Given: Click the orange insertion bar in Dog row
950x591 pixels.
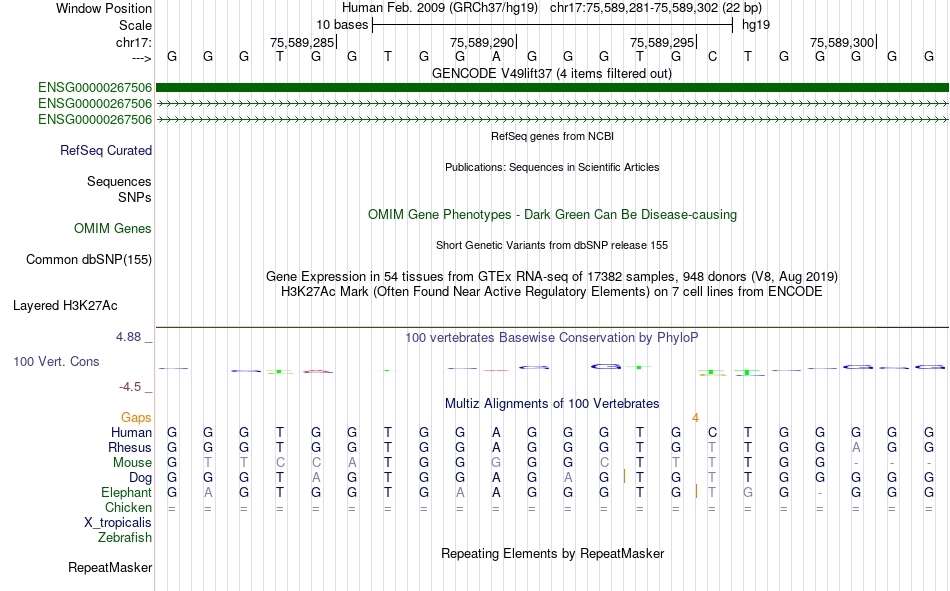Looking at the screenshot, I should [x=624, y=476].
